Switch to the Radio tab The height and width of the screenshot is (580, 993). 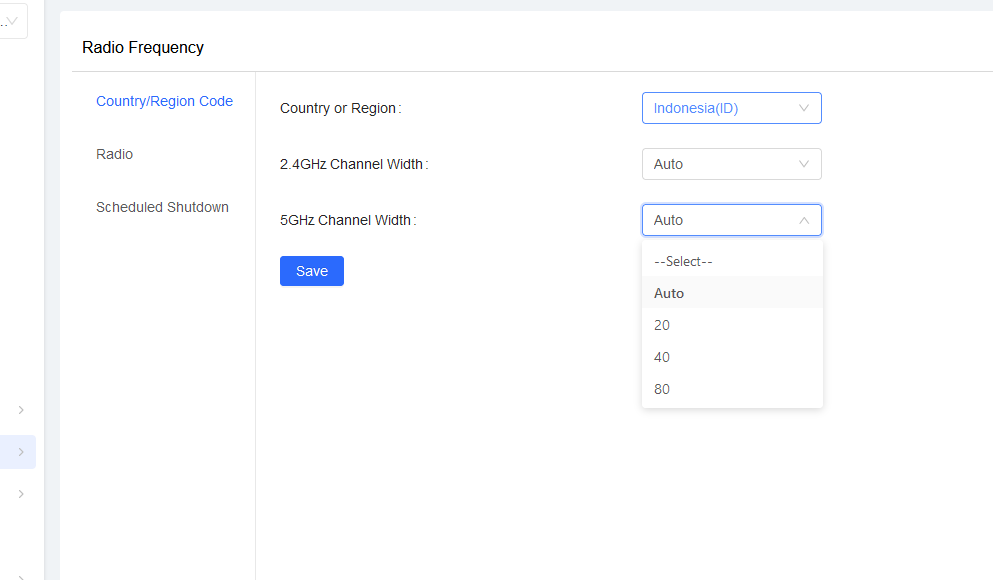tap(115, 154)
